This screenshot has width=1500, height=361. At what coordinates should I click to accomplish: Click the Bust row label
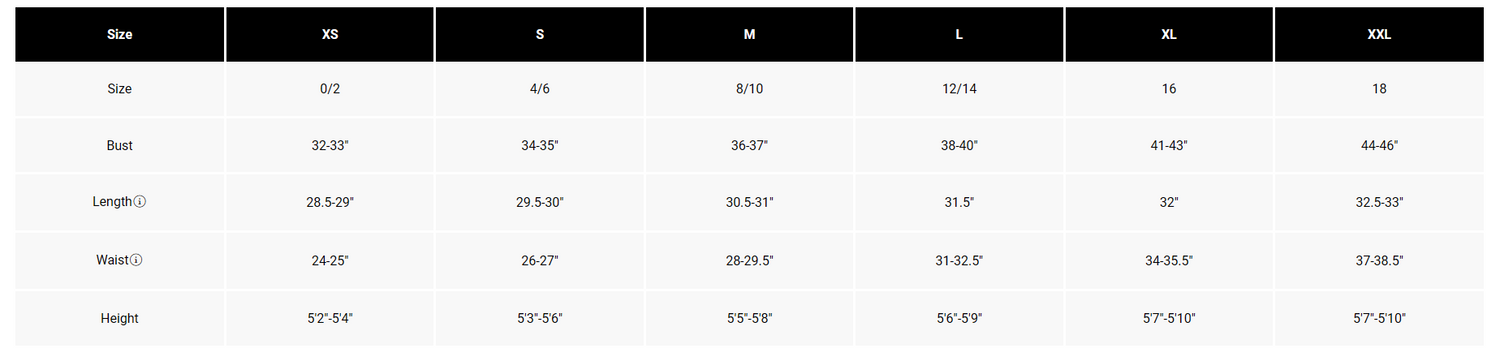point(120,145)
